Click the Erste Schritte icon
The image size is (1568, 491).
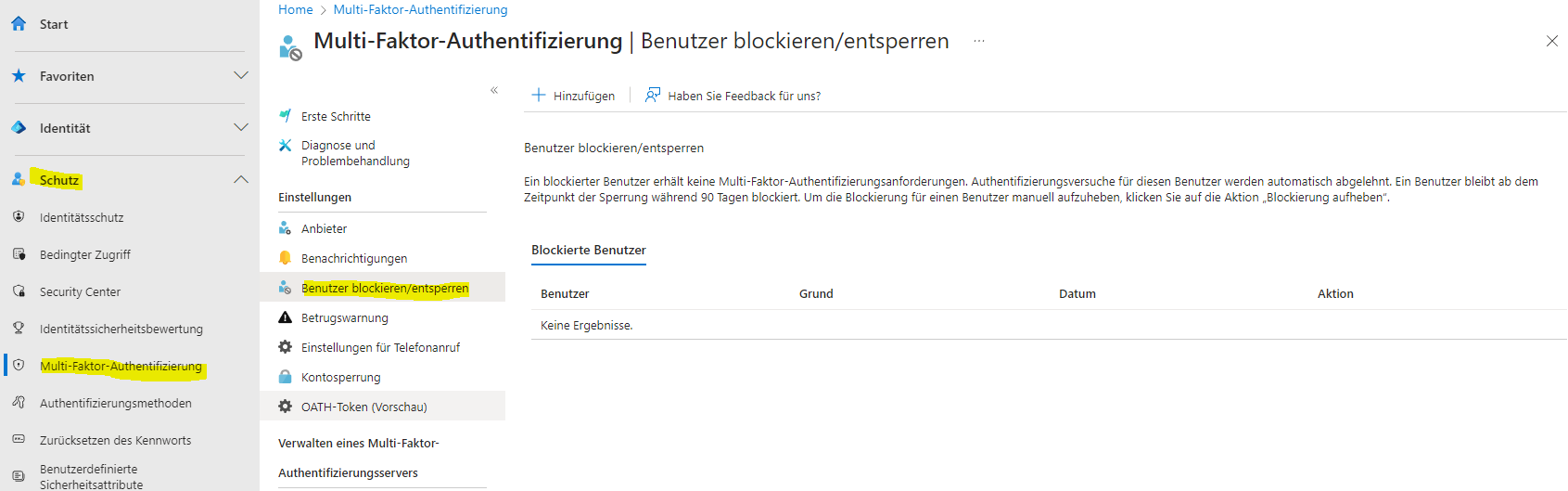pos(286,116)
